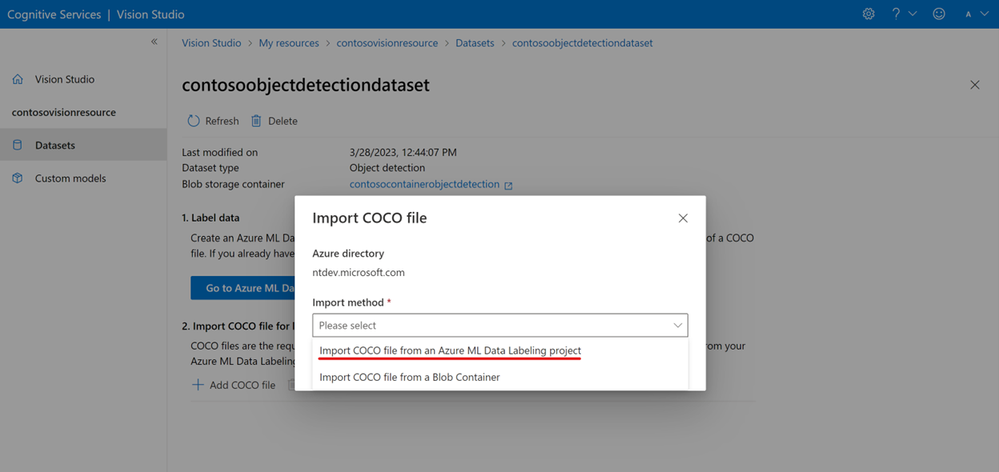Click the Delete label
This screenshot has height=472, width=999.
(x=282, y=121)
